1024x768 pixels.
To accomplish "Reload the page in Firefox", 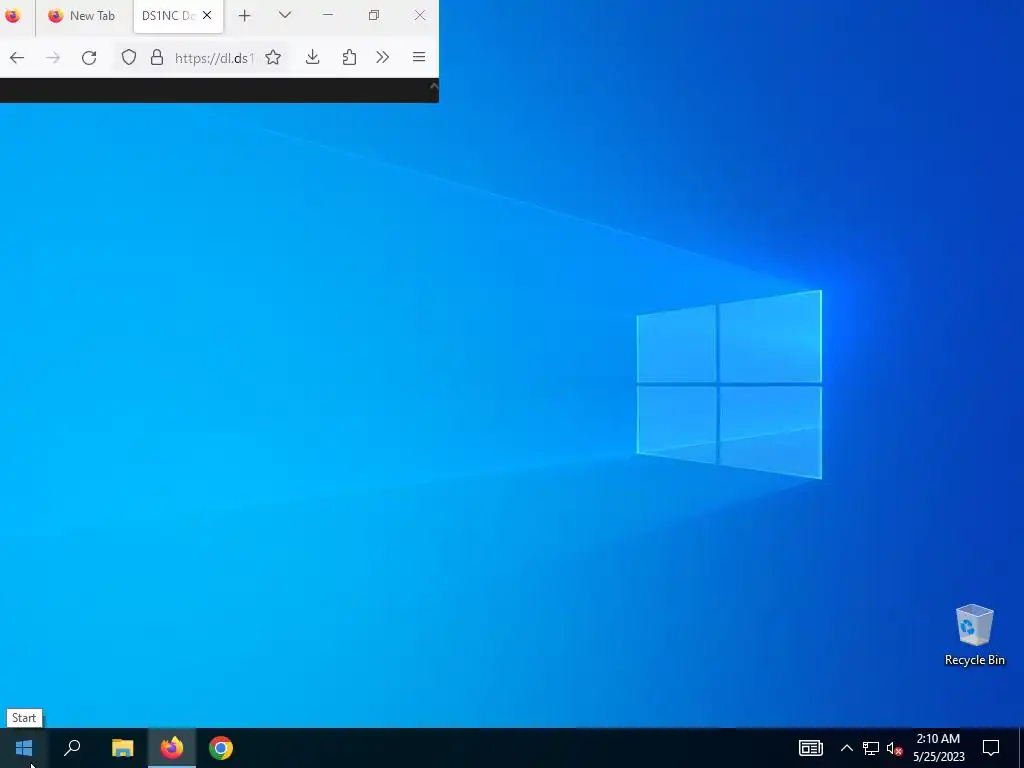I will (x=89, y=57).
